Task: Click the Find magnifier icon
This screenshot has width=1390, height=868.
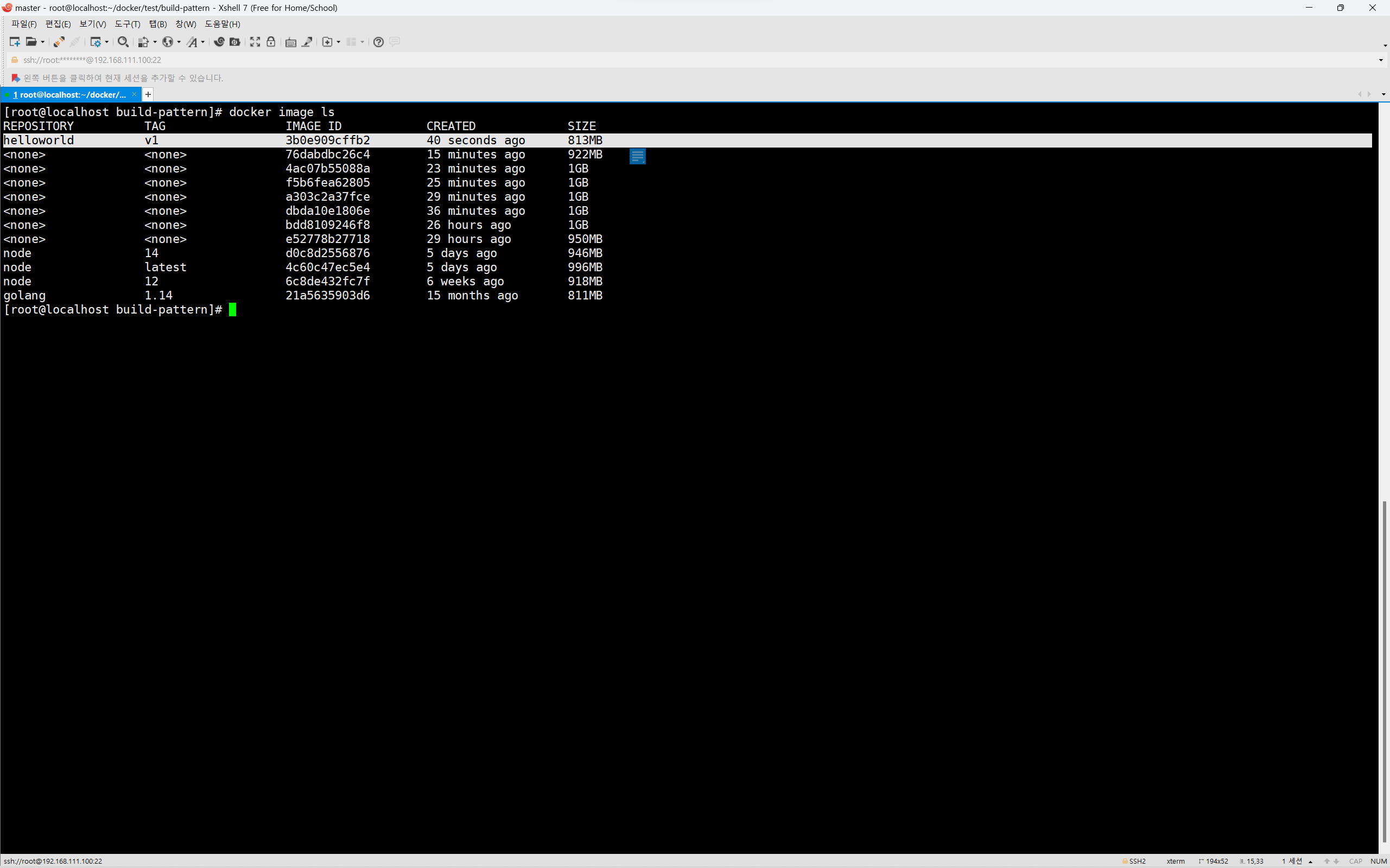Action: [x=122, y=42]
